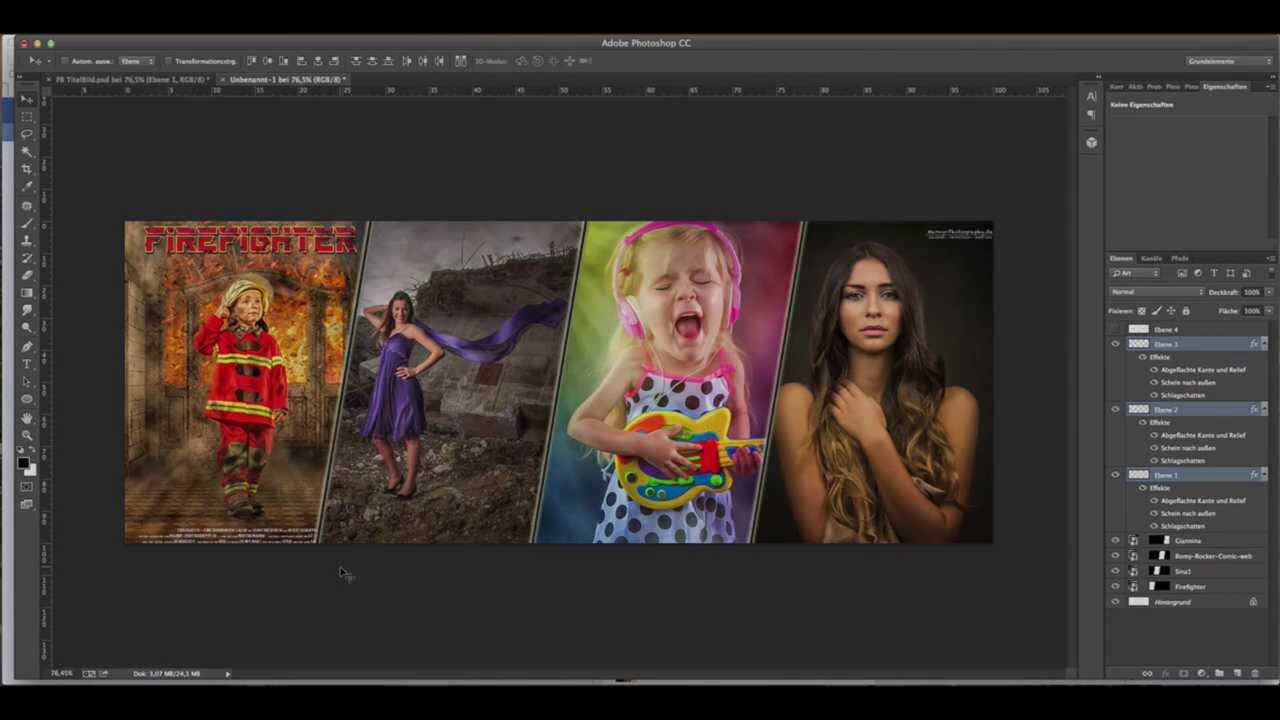Image resolution: width=1280 pixels, height=720 pixels.
Task: Select the Move tool in the toolbox
Action: coord(27,99)
